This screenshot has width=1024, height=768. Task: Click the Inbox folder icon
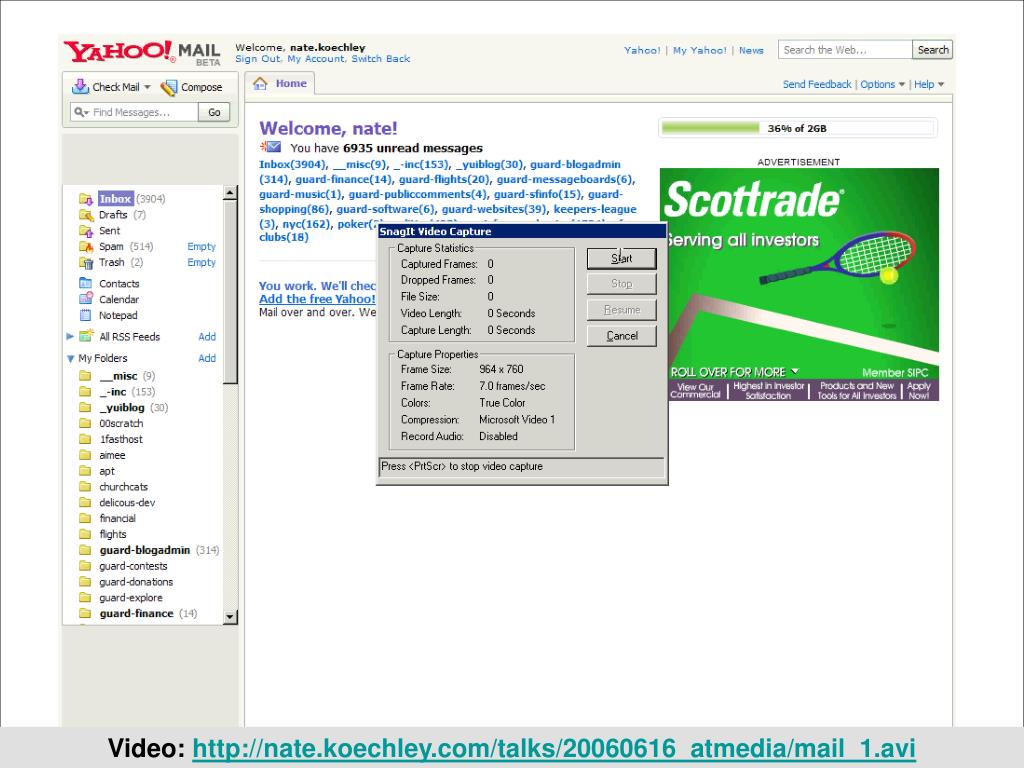coord(86,199)
